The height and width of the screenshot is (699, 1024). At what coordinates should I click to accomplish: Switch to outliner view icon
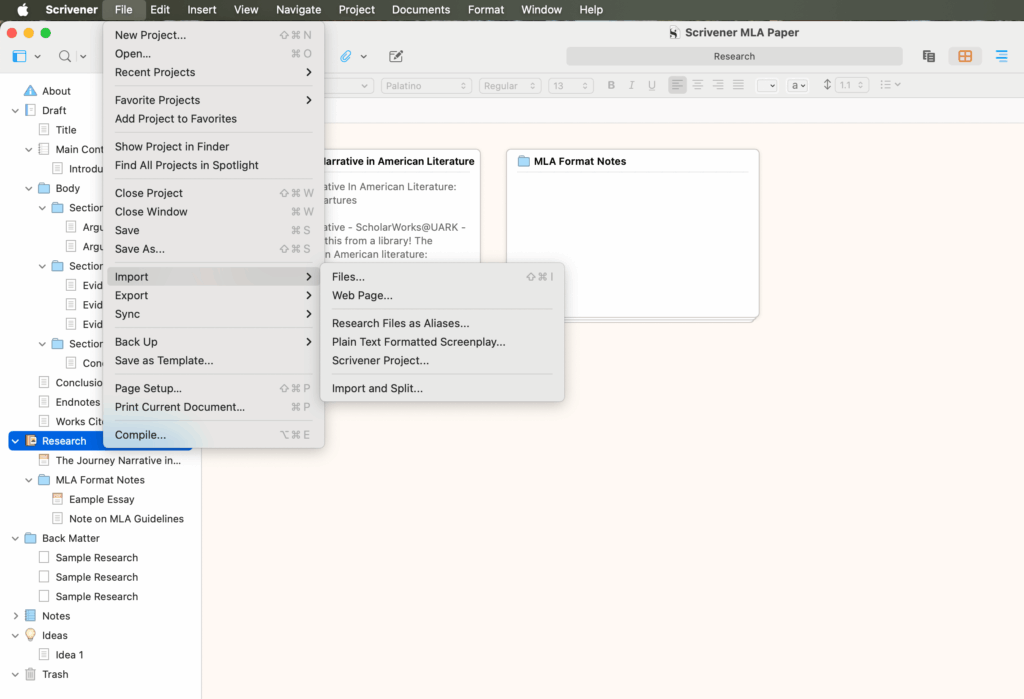[1001, 56]
